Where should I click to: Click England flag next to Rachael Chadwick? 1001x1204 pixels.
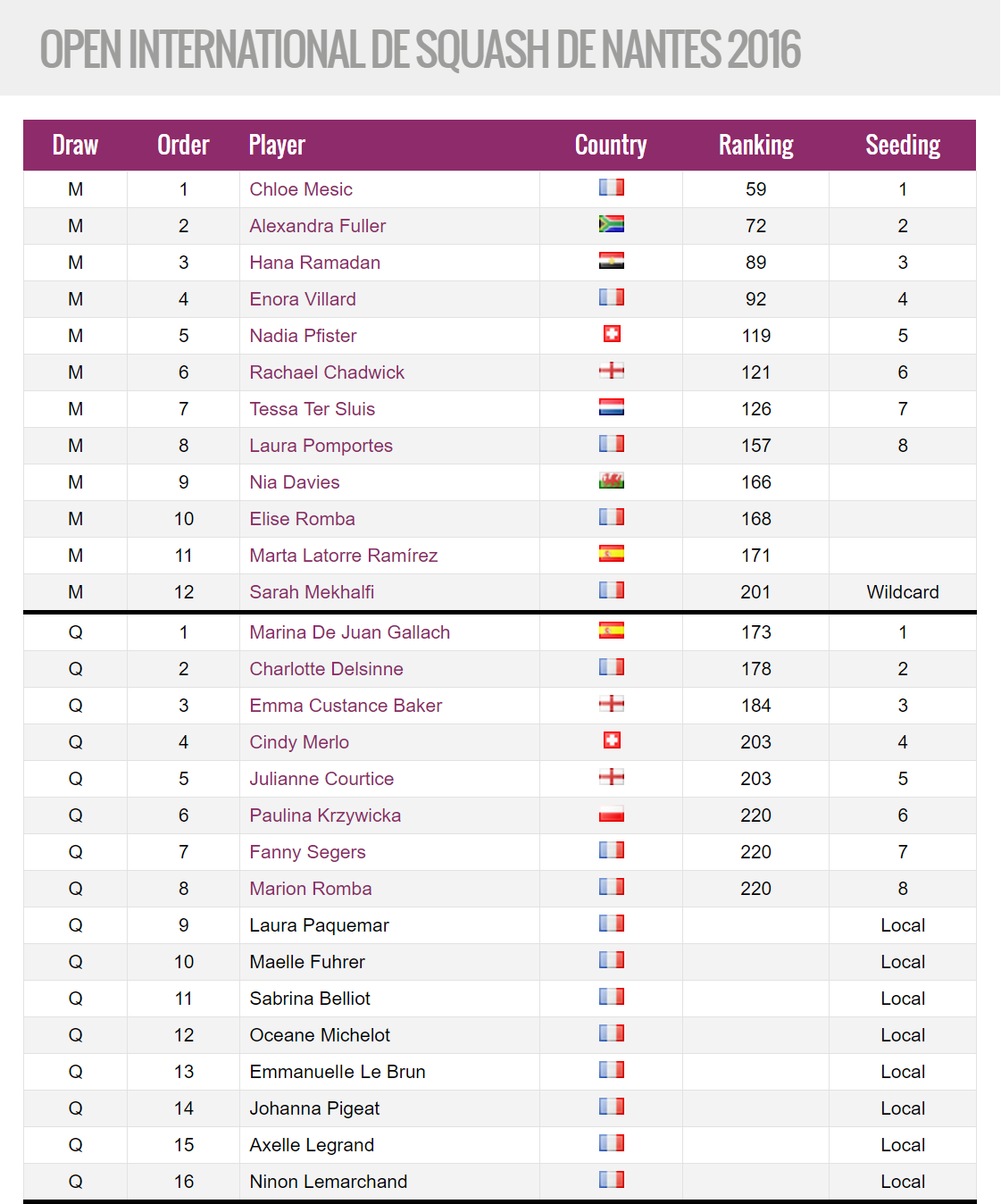pyautogui.click(x=612, y=371)
